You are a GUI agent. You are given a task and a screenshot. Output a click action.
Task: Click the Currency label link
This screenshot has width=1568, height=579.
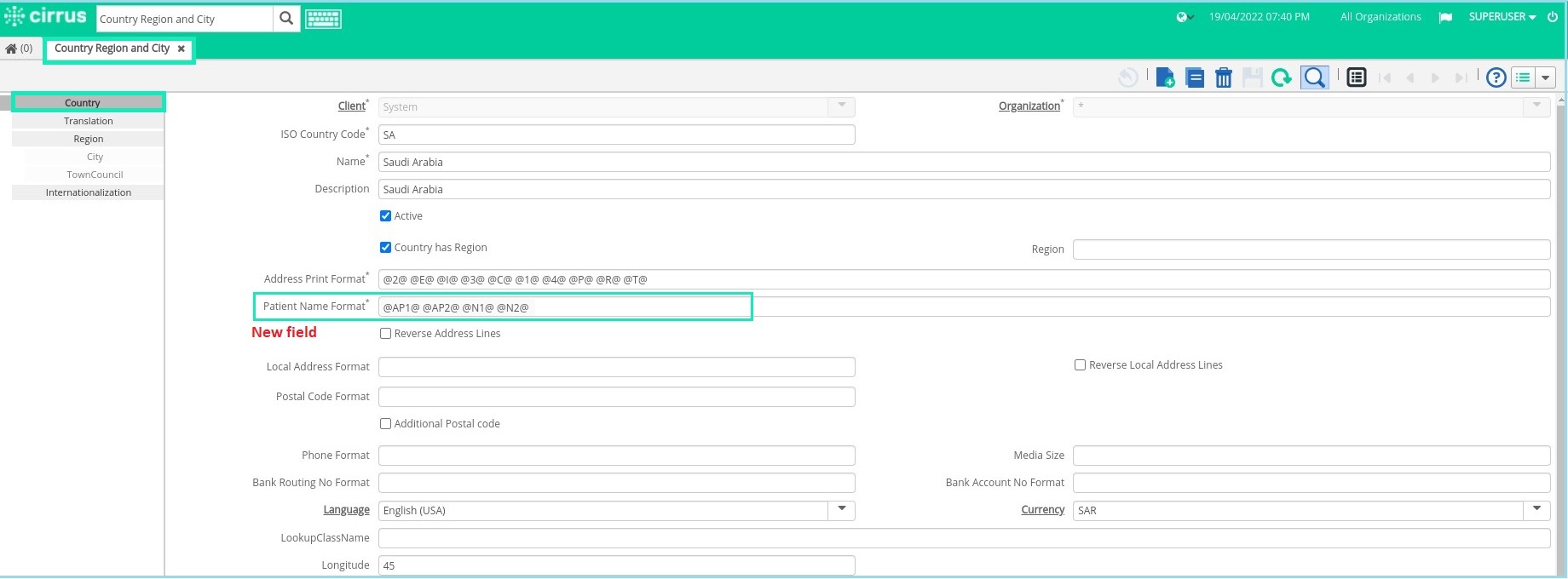[1043, 510]
